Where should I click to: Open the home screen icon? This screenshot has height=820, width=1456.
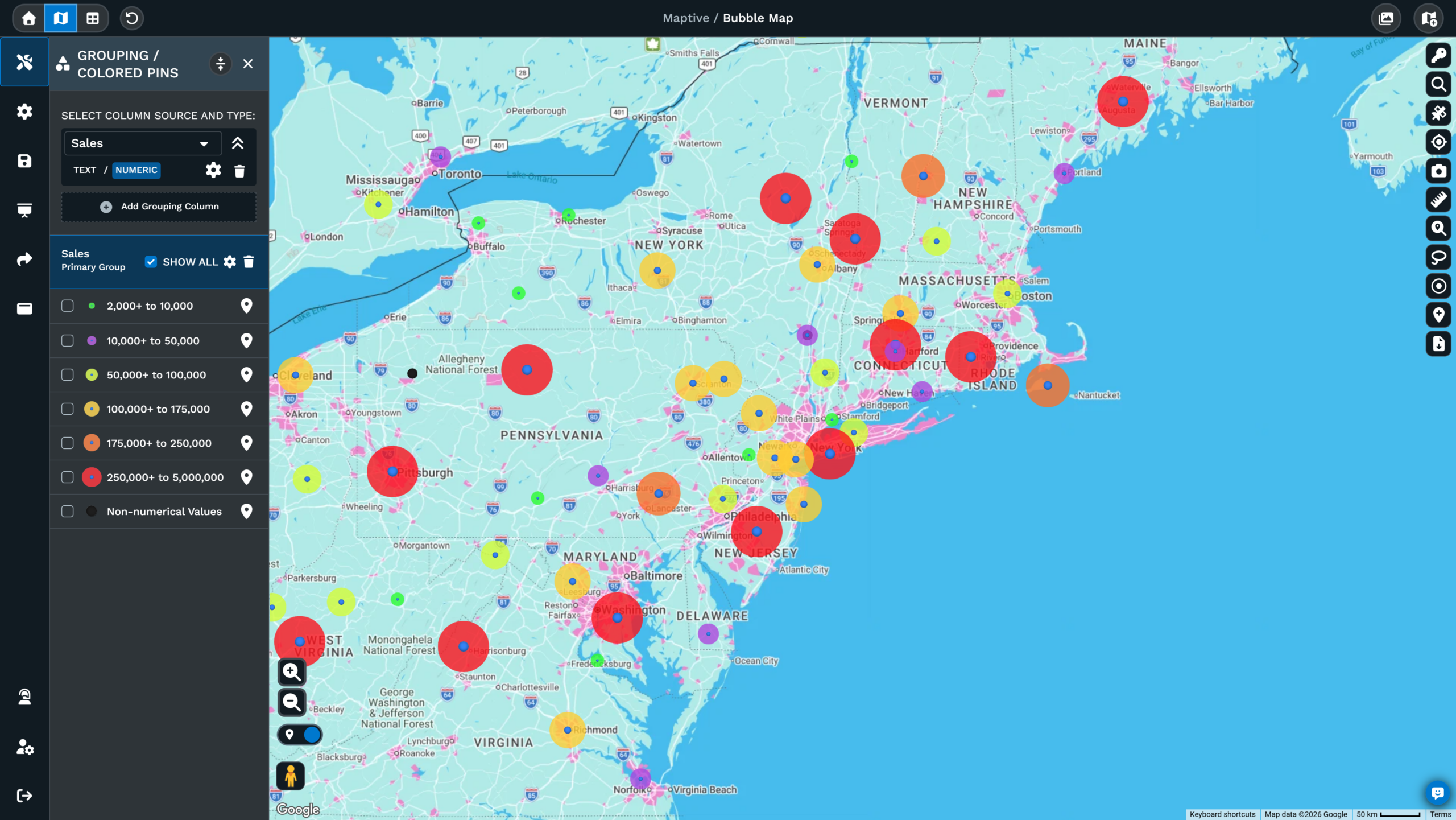[28, 18]
